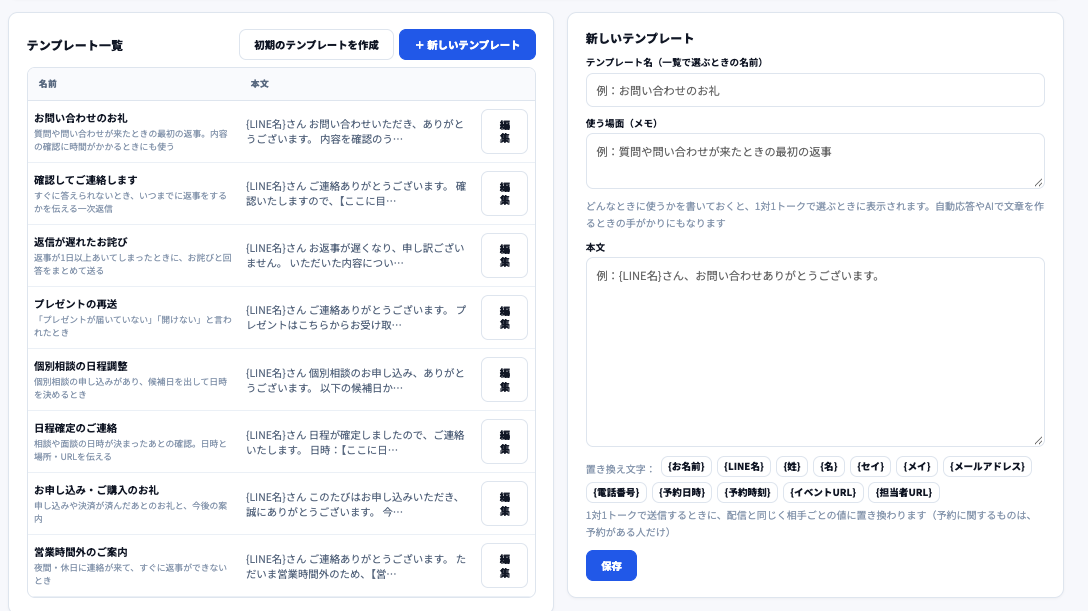Screen dimensions: 1088x611
Task: Focus the テンプレート名 input field
Action: [815, 90]
